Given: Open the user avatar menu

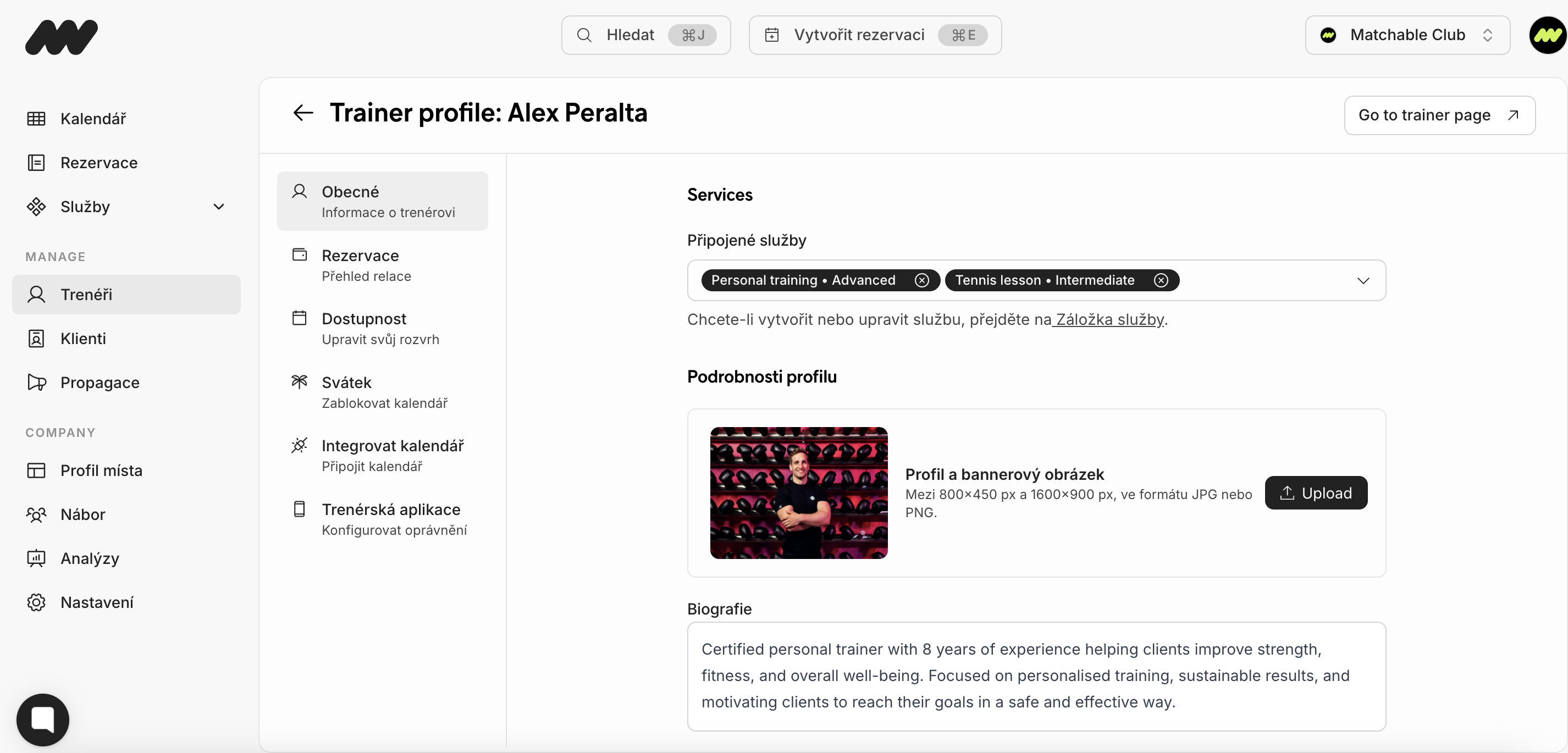Looking at the screenshot, I should [x=1547, y=35].
